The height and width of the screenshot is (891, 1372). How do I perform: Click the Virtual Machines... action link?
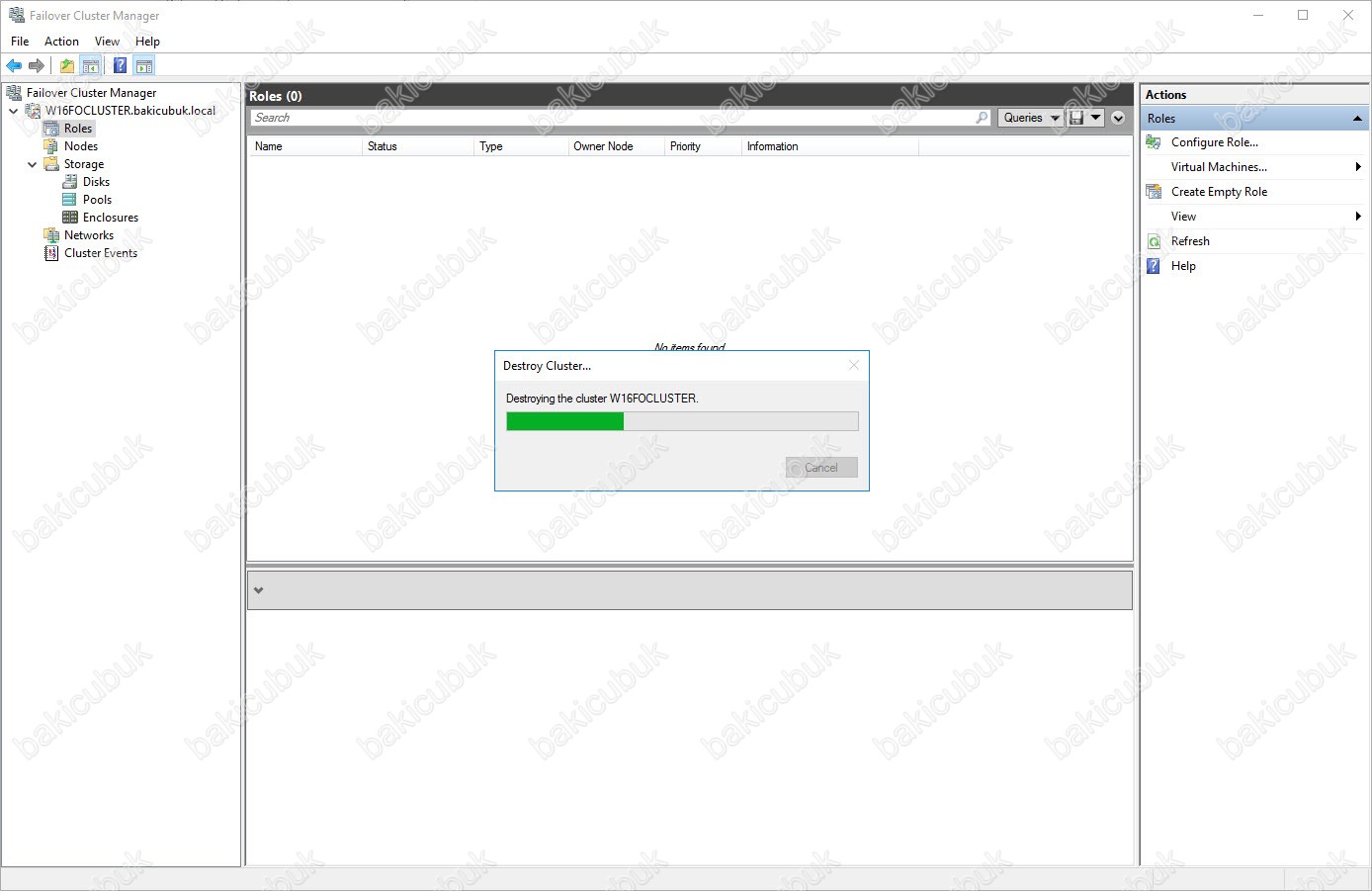coord(1219,167)
